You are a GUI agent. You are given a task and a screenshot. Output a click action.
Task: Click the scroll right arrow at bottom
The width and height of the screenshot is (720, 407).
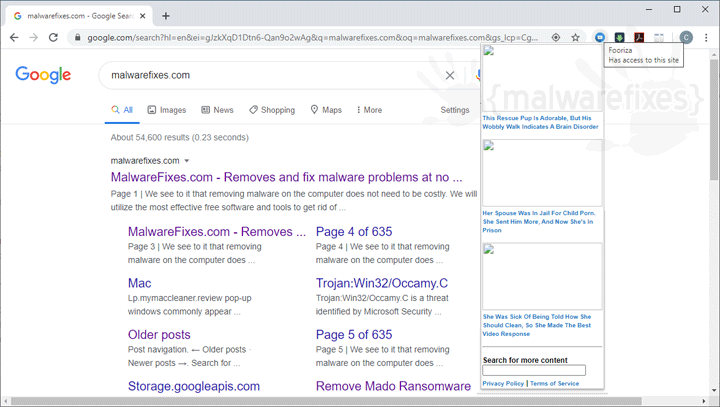pos(703,401)
